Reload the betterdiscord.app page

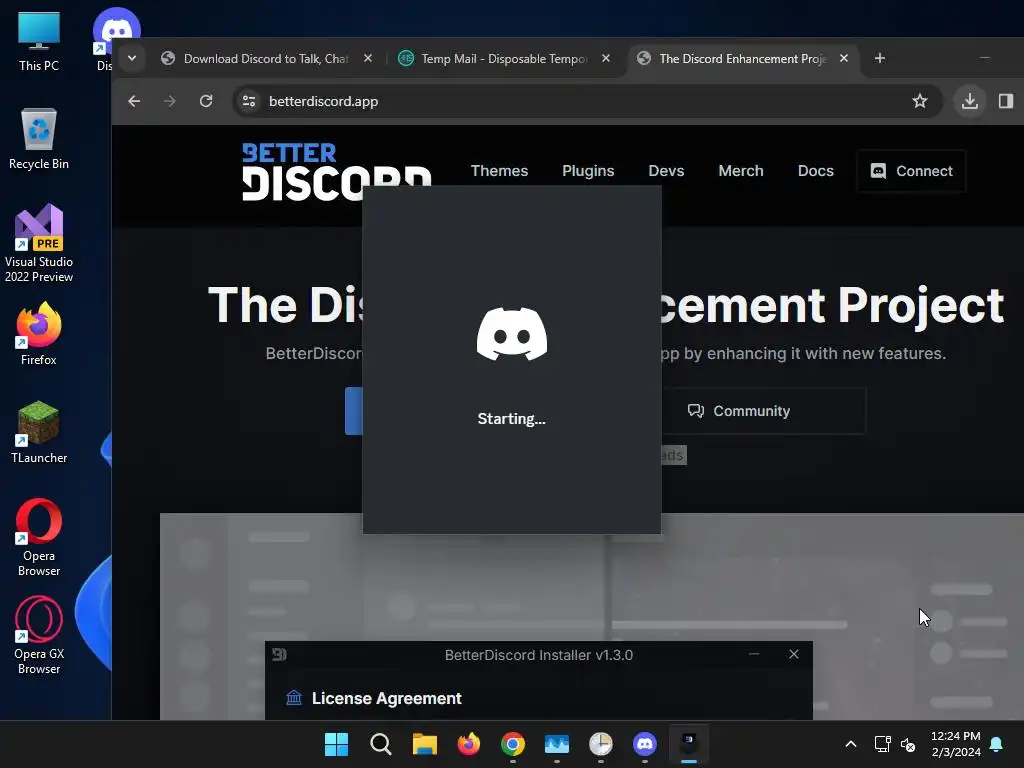pos(206,101)
